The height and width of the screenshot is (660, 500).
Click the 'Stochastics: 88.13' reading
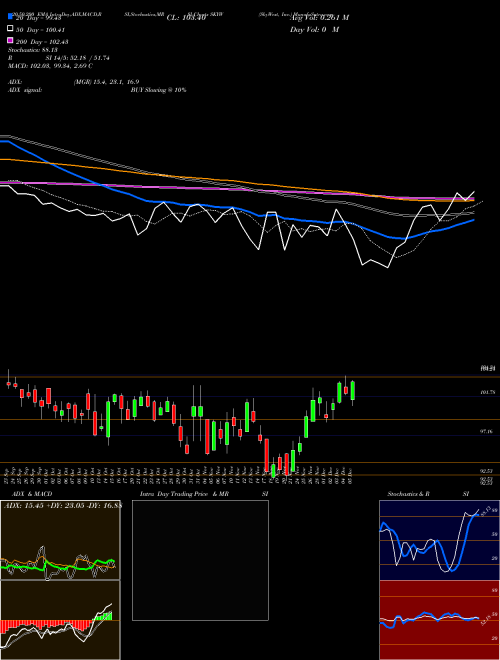pyautogui.click(x=33, y=50)
